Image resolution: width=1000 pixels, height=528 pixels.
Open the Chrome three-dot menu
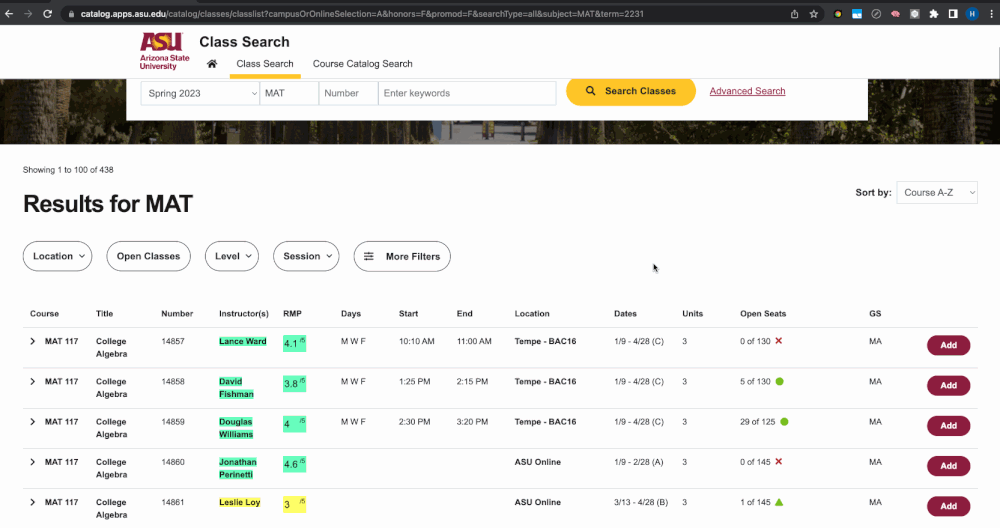(991, 14)
